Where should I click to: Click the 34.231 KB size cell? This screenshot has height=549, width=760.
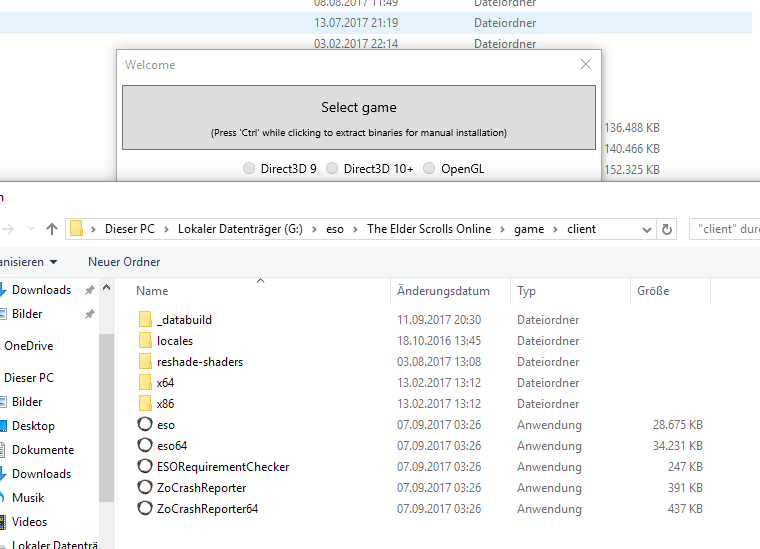point(678,446)
